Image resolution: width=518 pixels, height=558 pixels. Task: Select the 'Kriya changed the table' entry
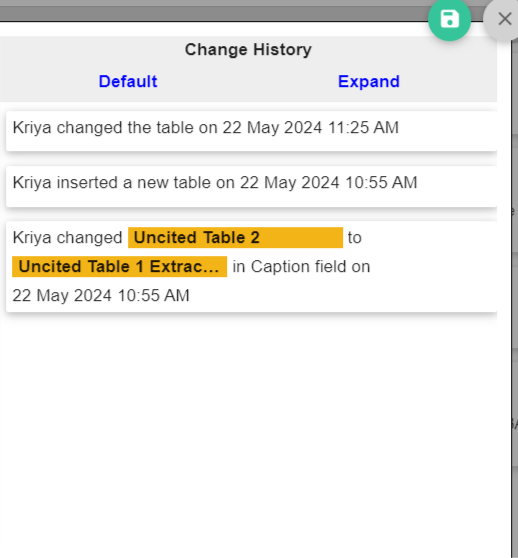[x=251, y=131]
